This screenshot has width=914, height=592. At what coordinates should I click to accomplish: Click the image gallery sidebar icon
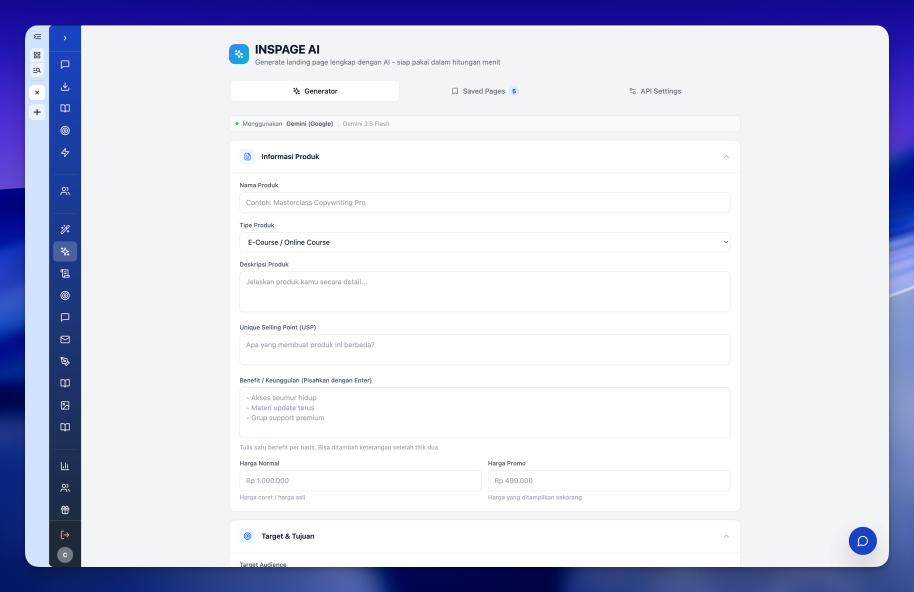click(65, 405)
